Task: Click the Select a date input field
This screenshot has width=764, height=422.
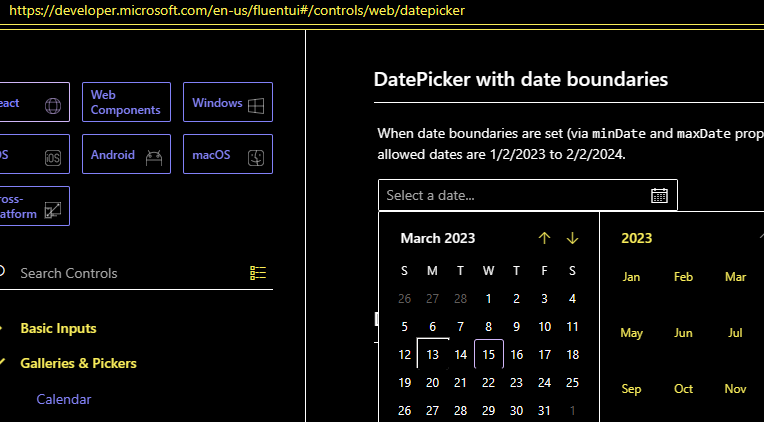Action: pyautogui.click(x=528, y=195)
